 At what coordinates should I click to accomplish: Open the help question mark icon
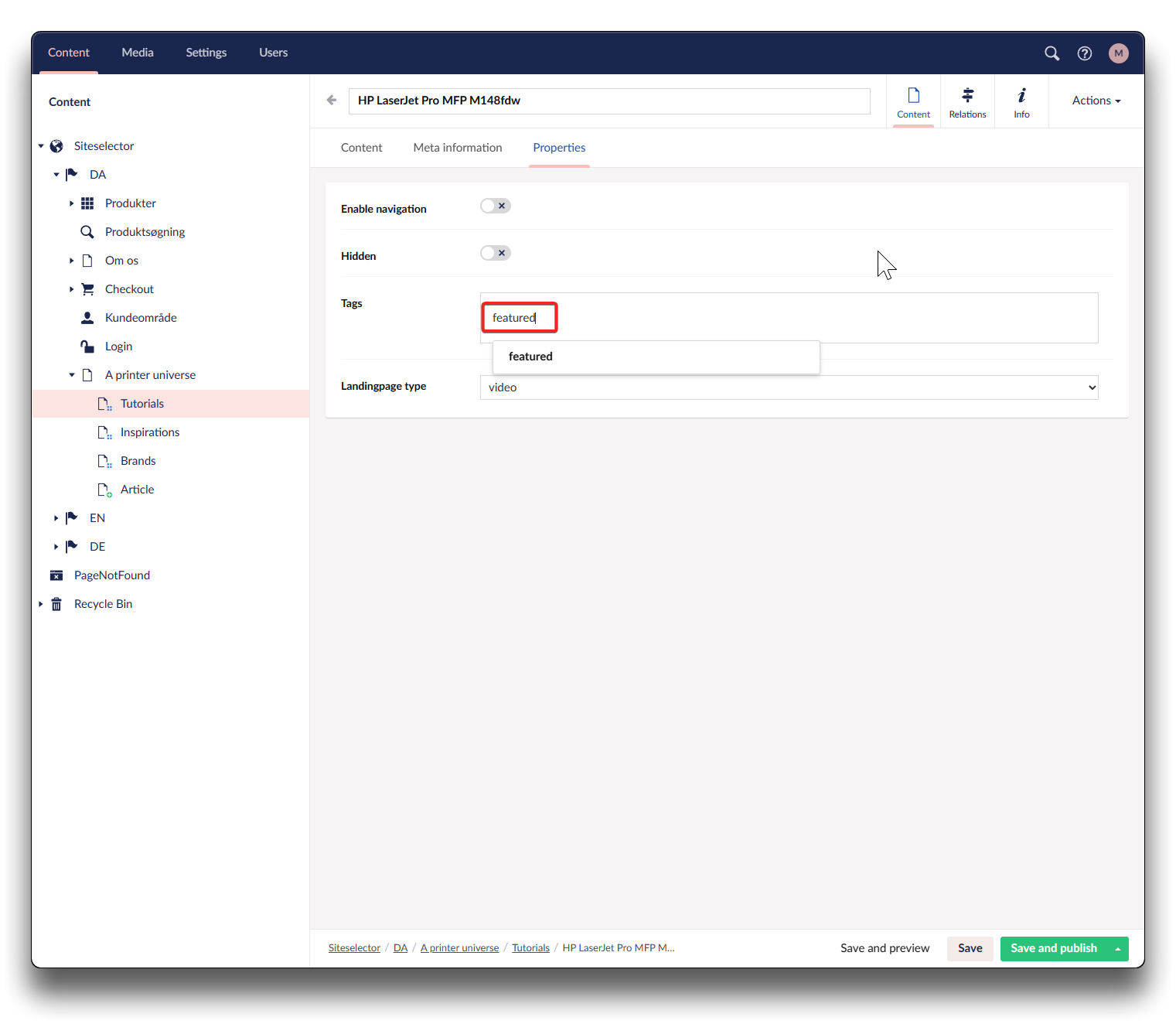pyautogui.click(x=1085, y=53)
